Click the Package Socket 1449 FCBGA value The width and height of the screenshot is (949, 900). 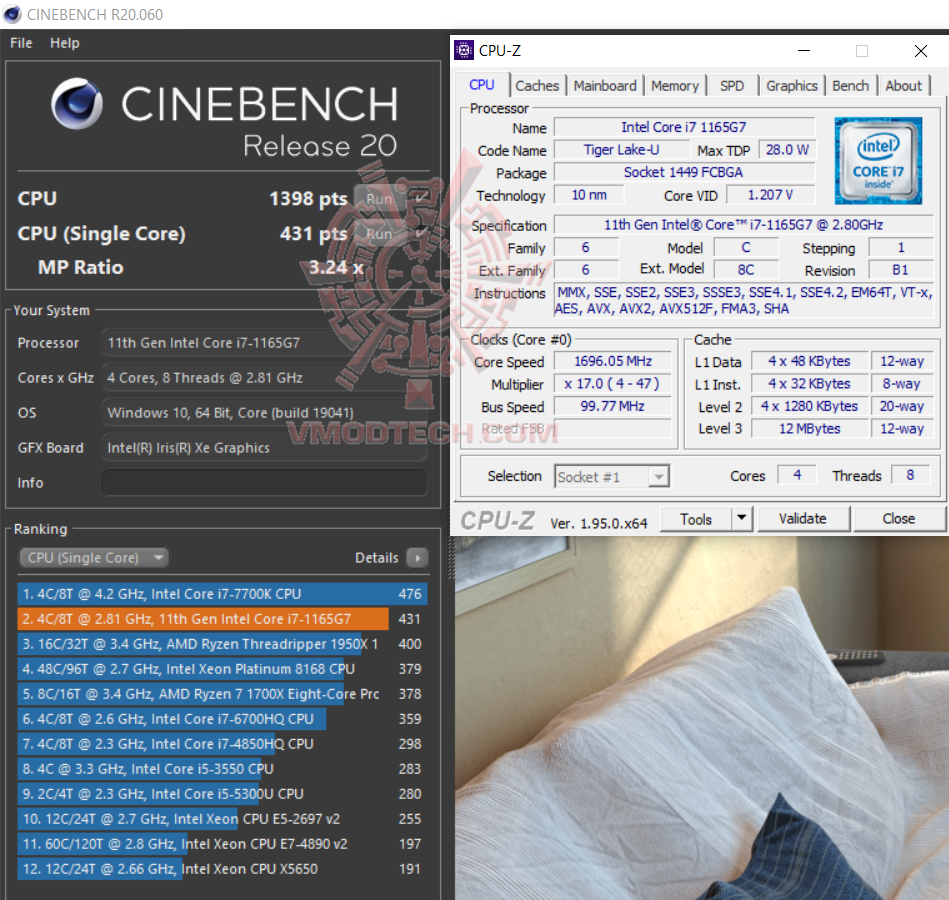click(x=684, y=172)
